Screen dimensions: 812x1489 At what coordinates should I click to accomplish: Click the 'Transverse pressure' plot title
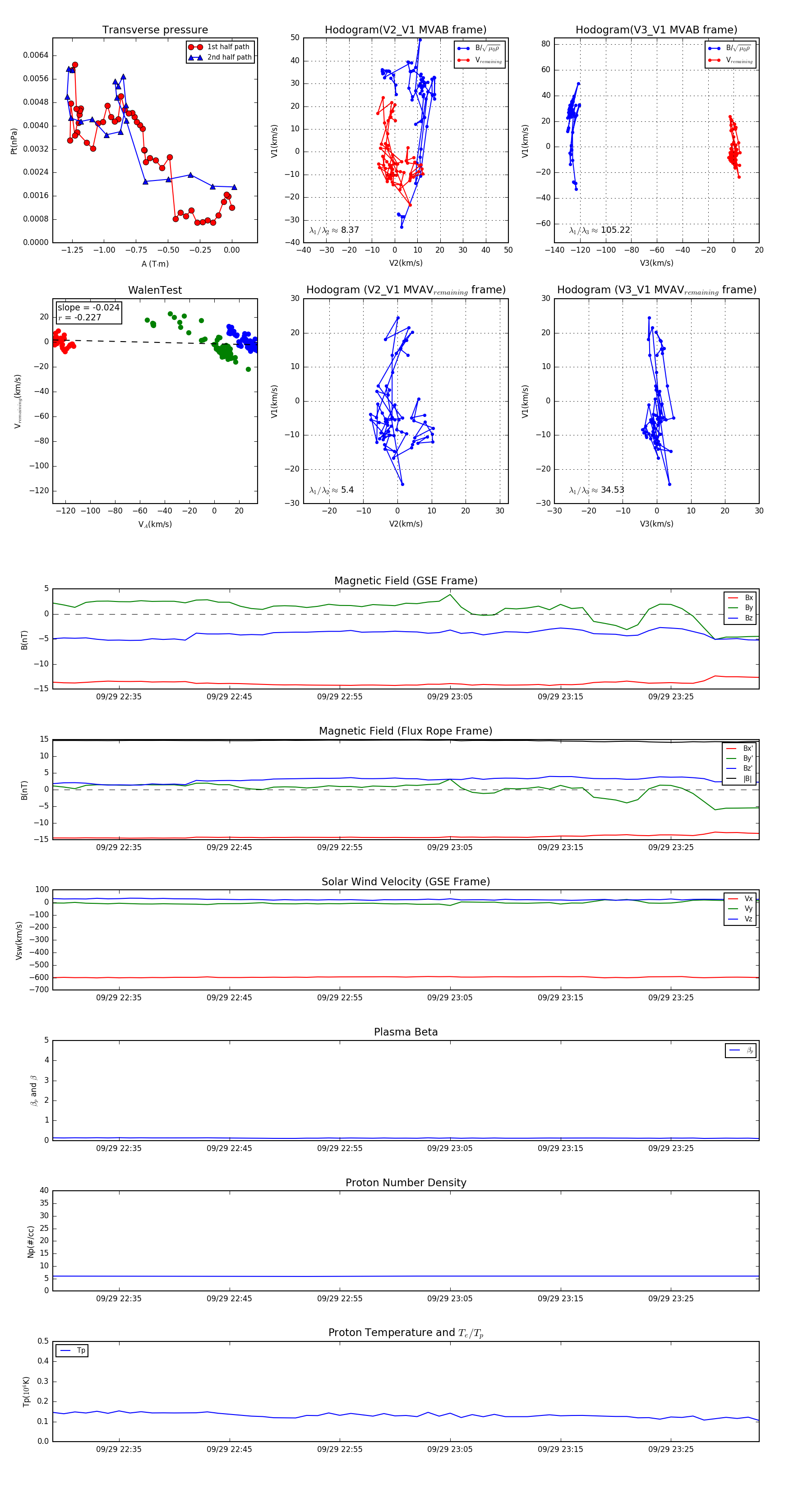point(155,29)
